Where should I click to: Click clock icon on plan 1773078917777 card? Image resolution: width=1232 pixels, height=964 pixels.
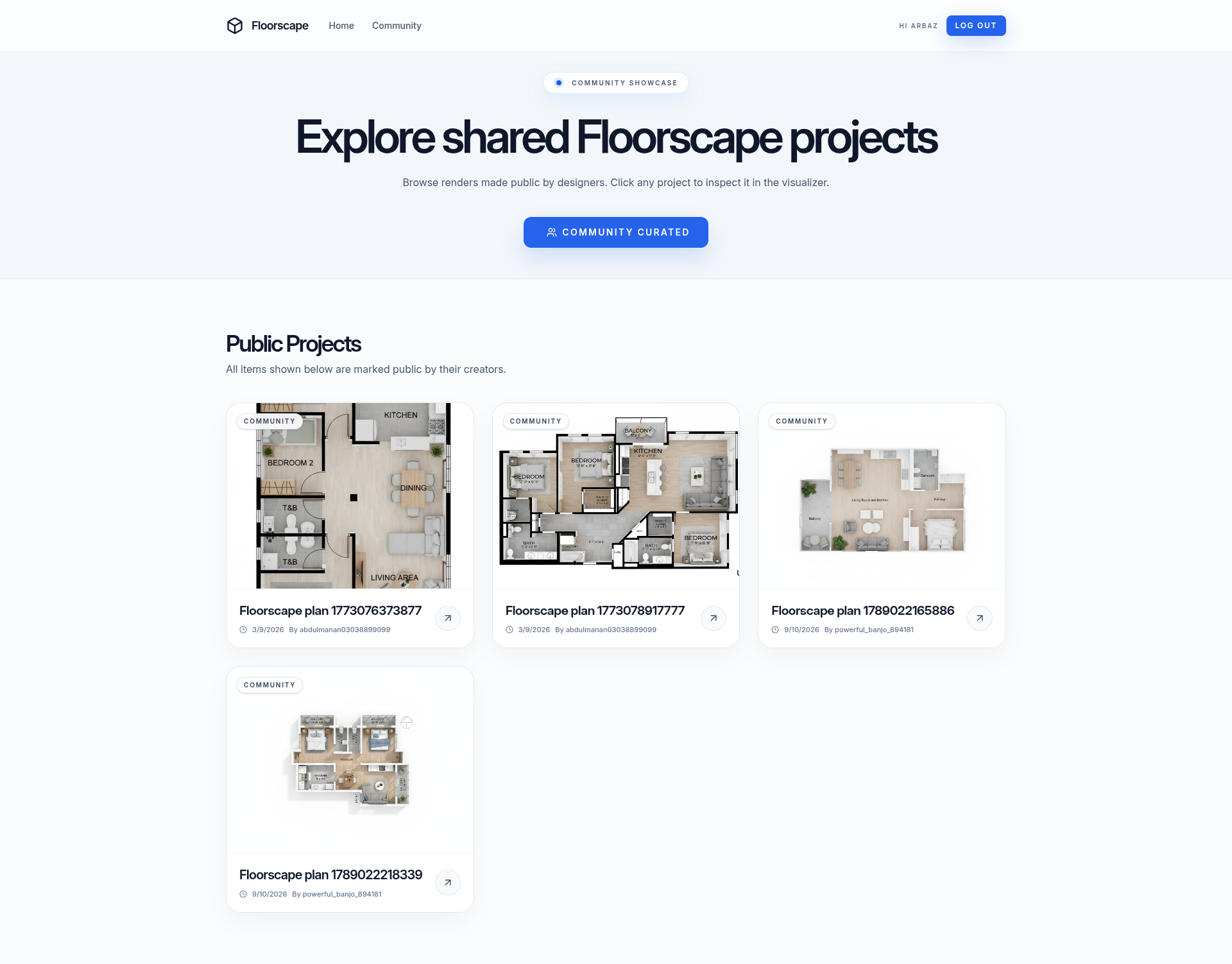(509, 630)
